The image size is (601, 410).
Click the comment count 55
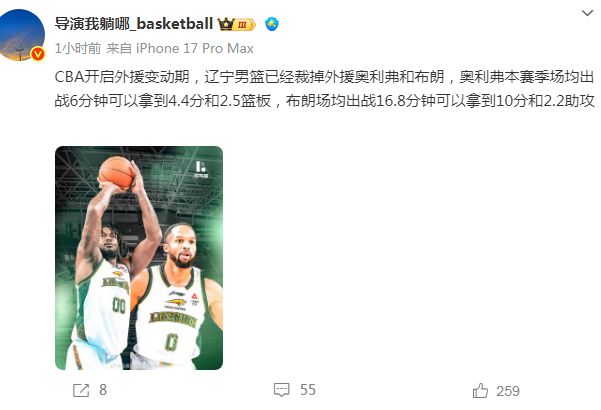pos(308,390)
